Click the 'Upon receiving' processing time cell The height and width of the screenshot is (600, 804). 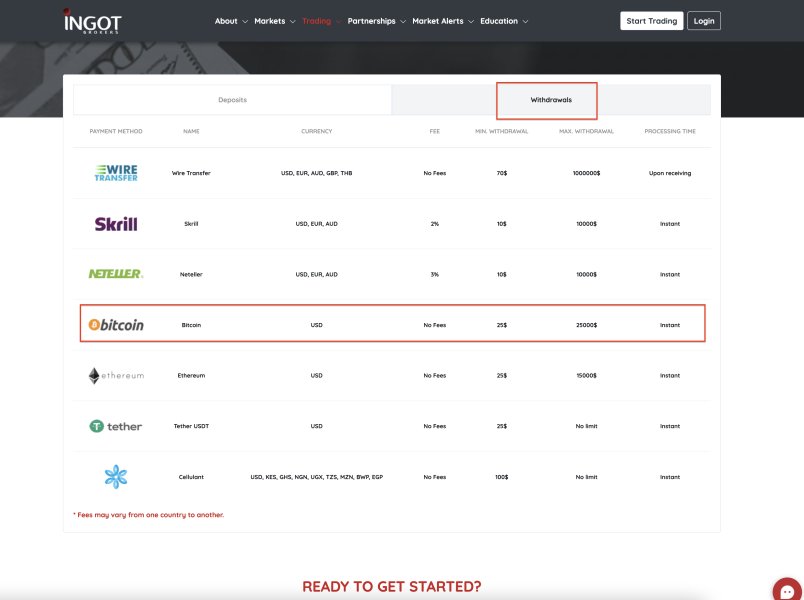tap(670, 173)
